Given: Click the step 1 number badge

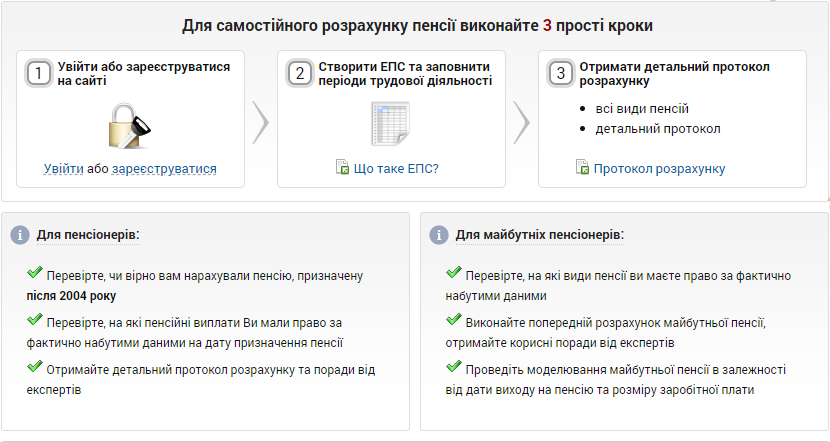Looking at the screenshot, I should (39, 74).
